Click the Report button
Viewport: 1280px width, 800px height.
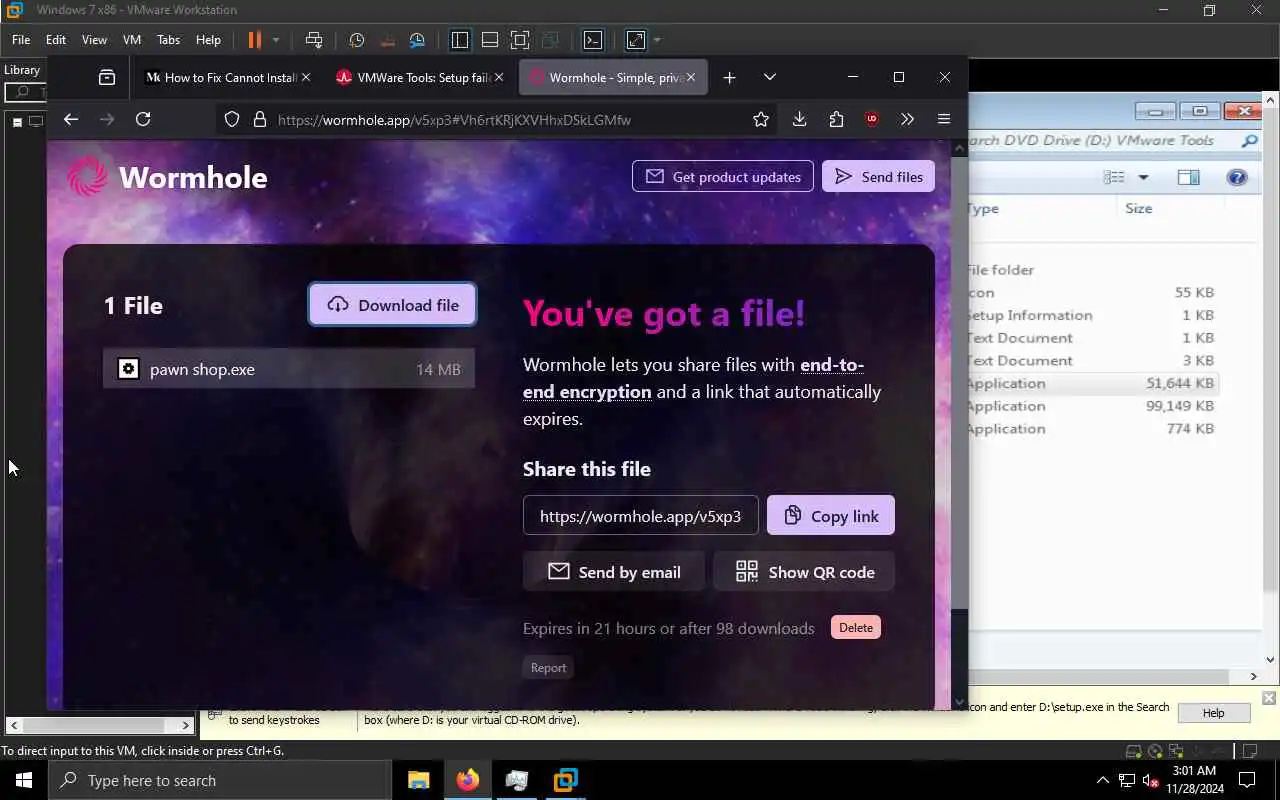pos(548,667)
